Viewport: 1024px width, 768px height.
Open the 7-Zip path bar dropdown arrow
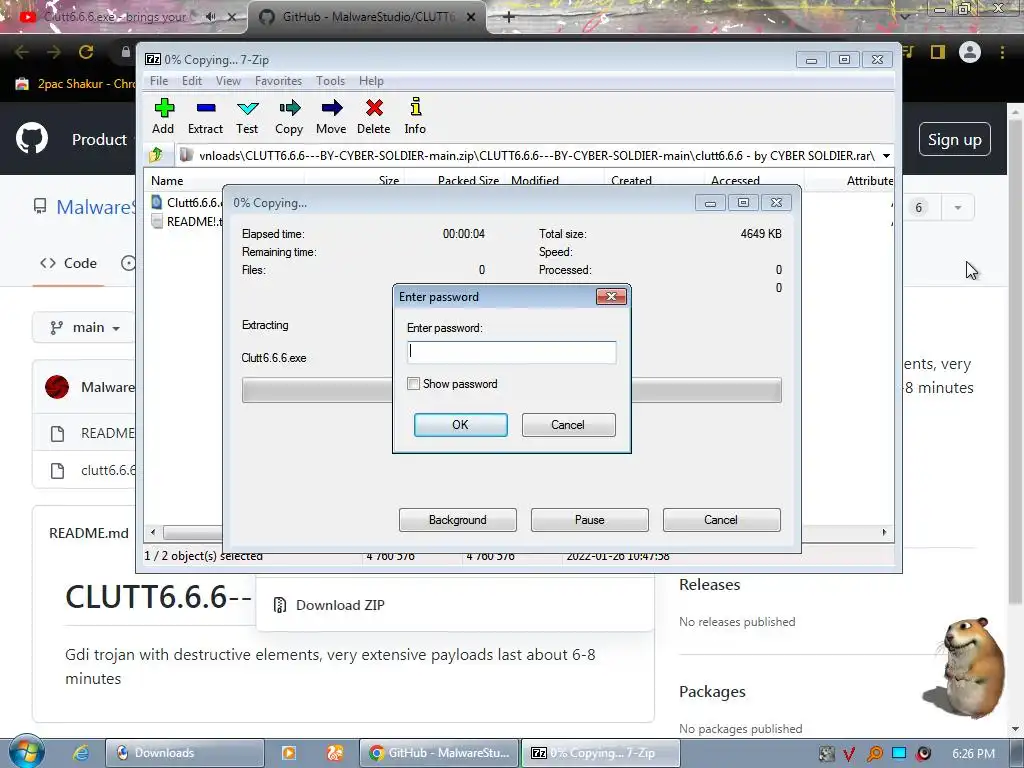[886, 155]
